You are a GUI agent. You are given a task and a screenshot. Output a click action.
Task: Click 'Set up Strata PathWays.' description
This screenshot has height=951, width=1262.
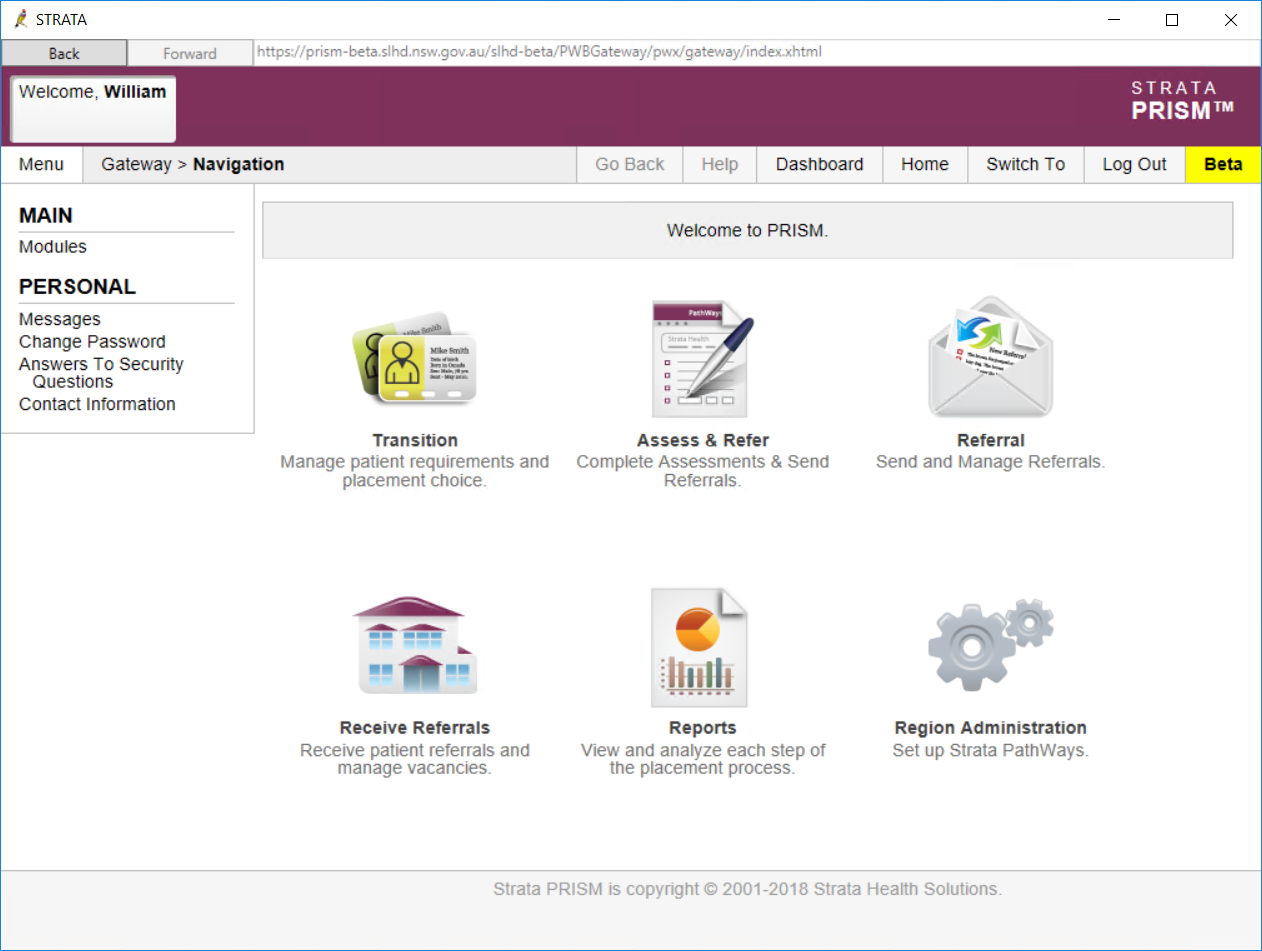pos(991,750)
